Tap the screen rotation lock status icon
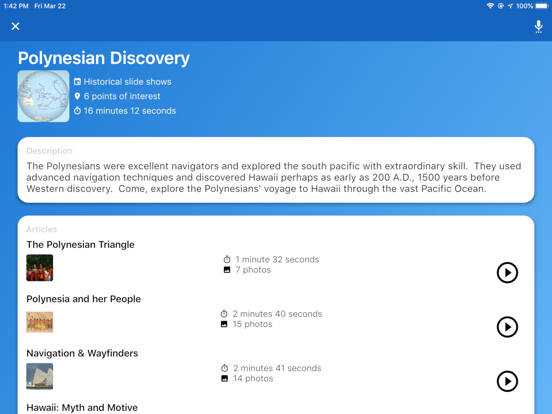This screenshot has width=552, height=414. click(x=501, y=6)
